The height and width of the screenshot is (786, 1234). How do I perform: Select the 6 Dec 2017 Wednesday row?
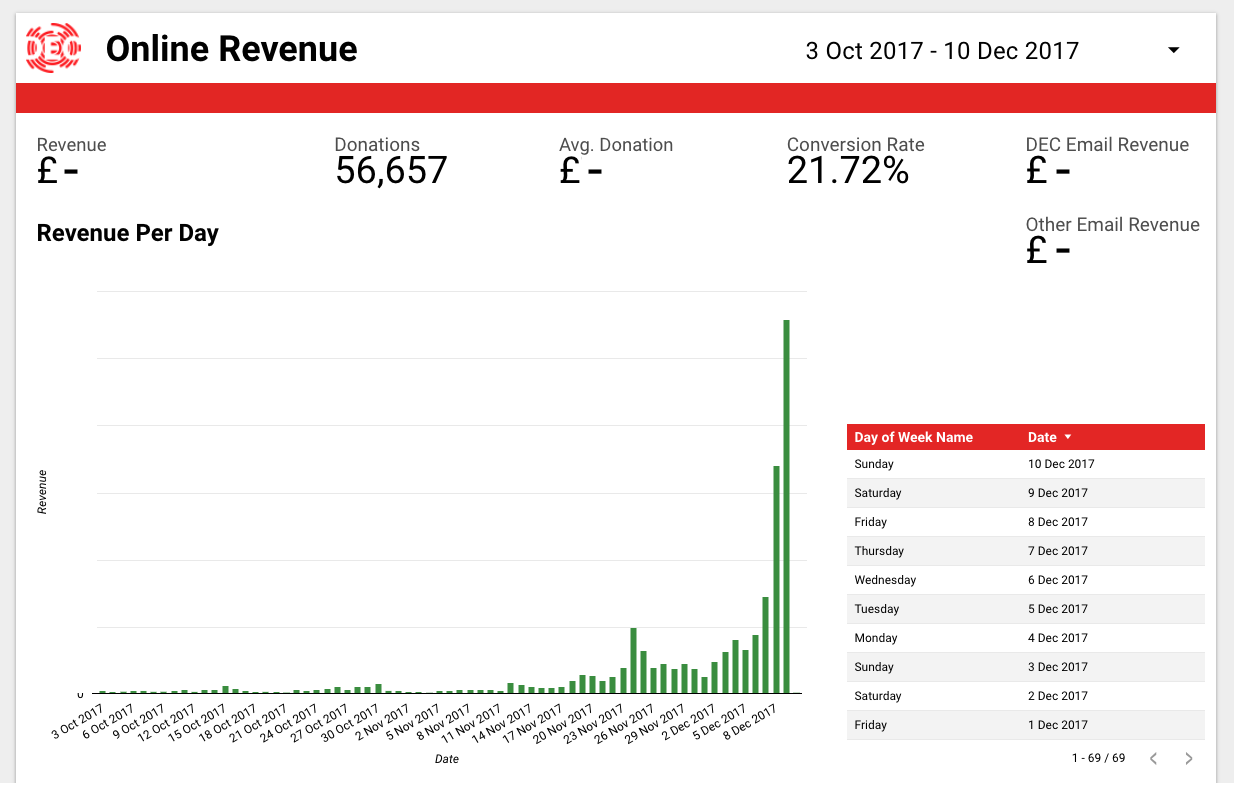pos(1025,580)
